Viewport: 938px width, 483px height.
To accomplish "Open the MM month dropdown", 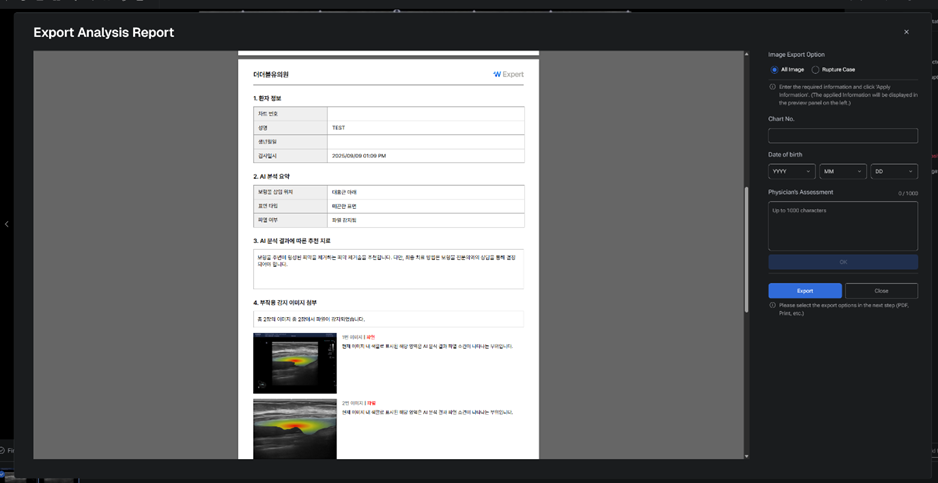I will [x=842, y=171].
